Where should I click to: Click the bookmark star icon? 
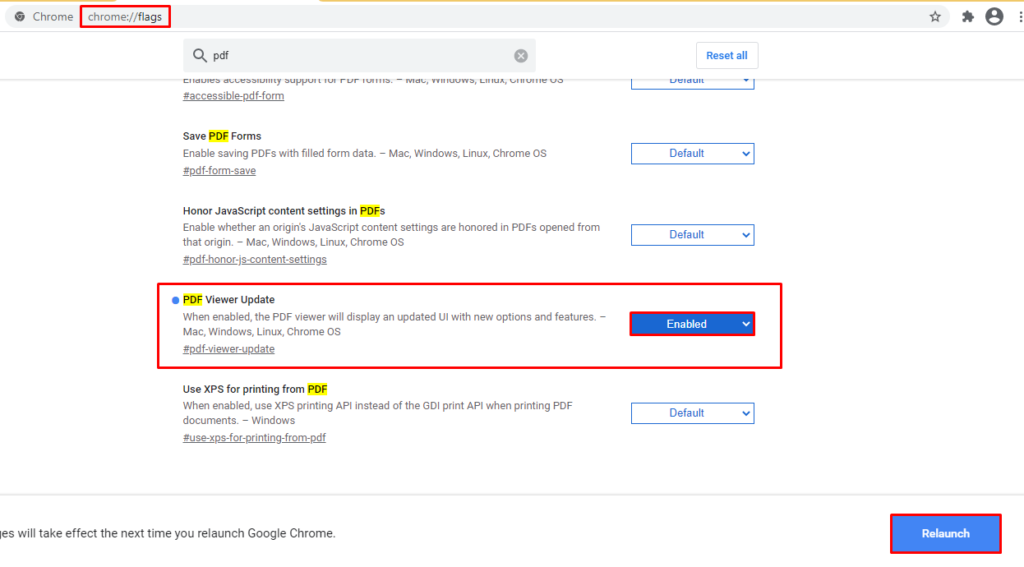tap(935, 17)
